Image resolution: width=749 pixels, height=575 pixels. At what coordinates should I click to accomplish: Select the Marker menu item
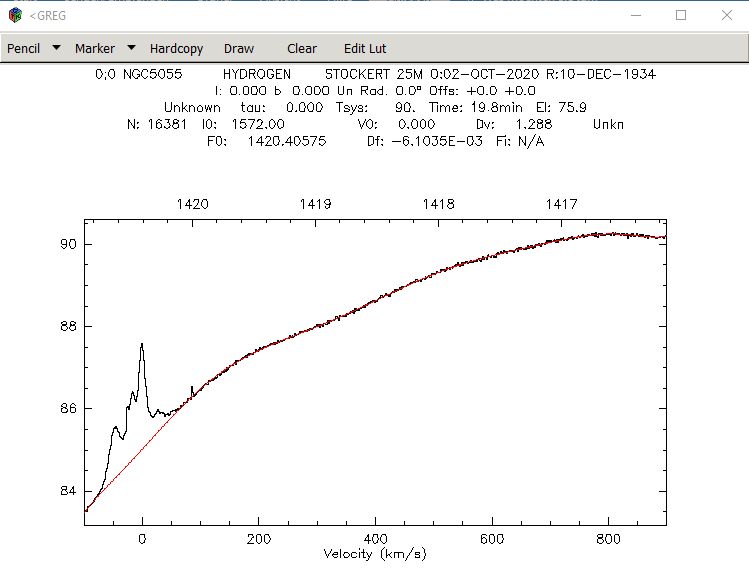[95, 49]
